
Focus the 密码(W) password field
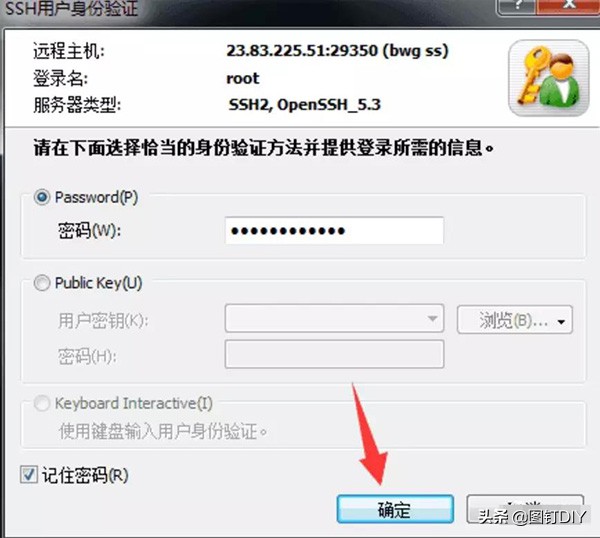[x=334, y=231]
